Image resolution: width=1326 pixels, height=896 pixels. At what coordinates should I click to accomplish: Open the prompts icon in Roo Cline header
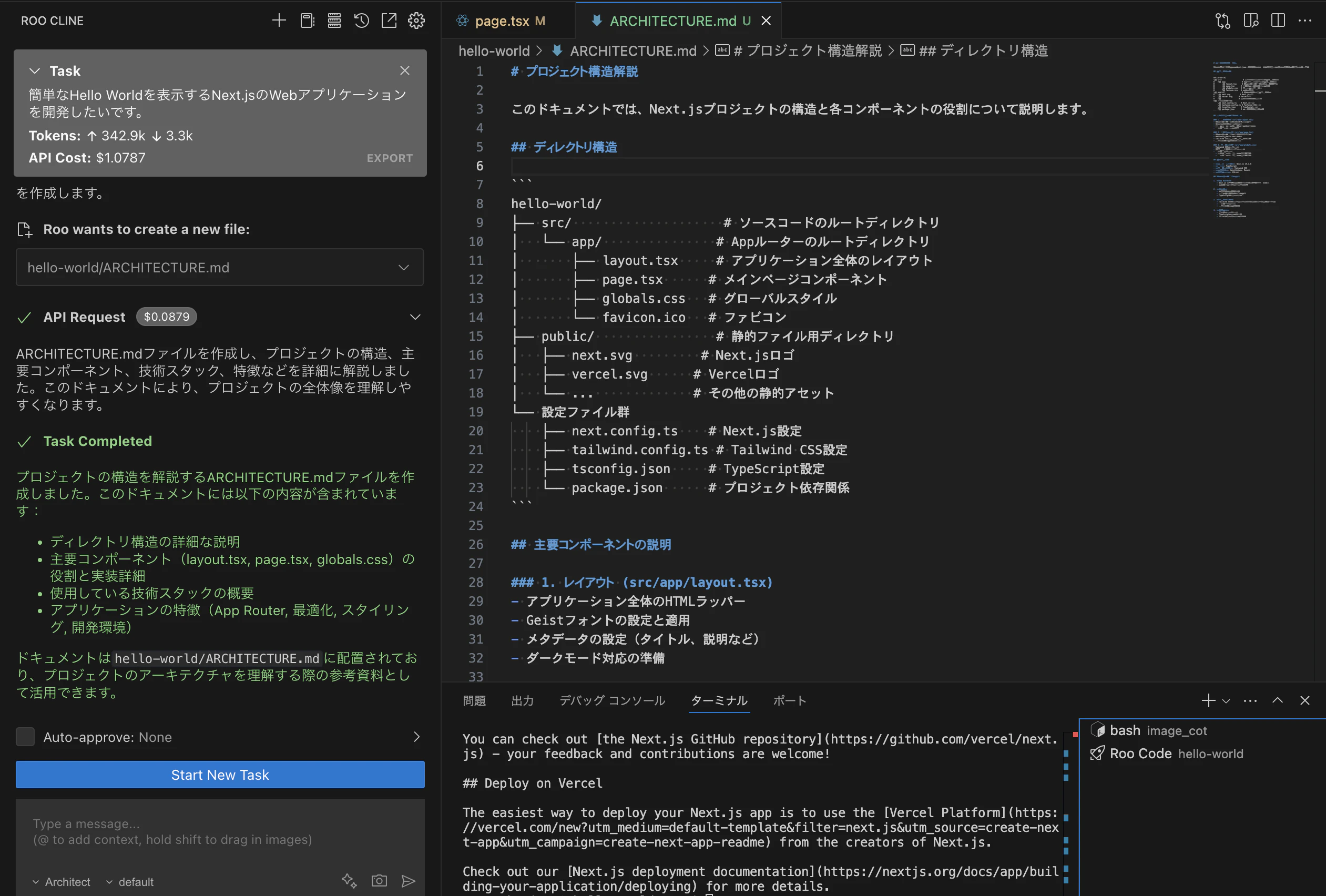307,21
